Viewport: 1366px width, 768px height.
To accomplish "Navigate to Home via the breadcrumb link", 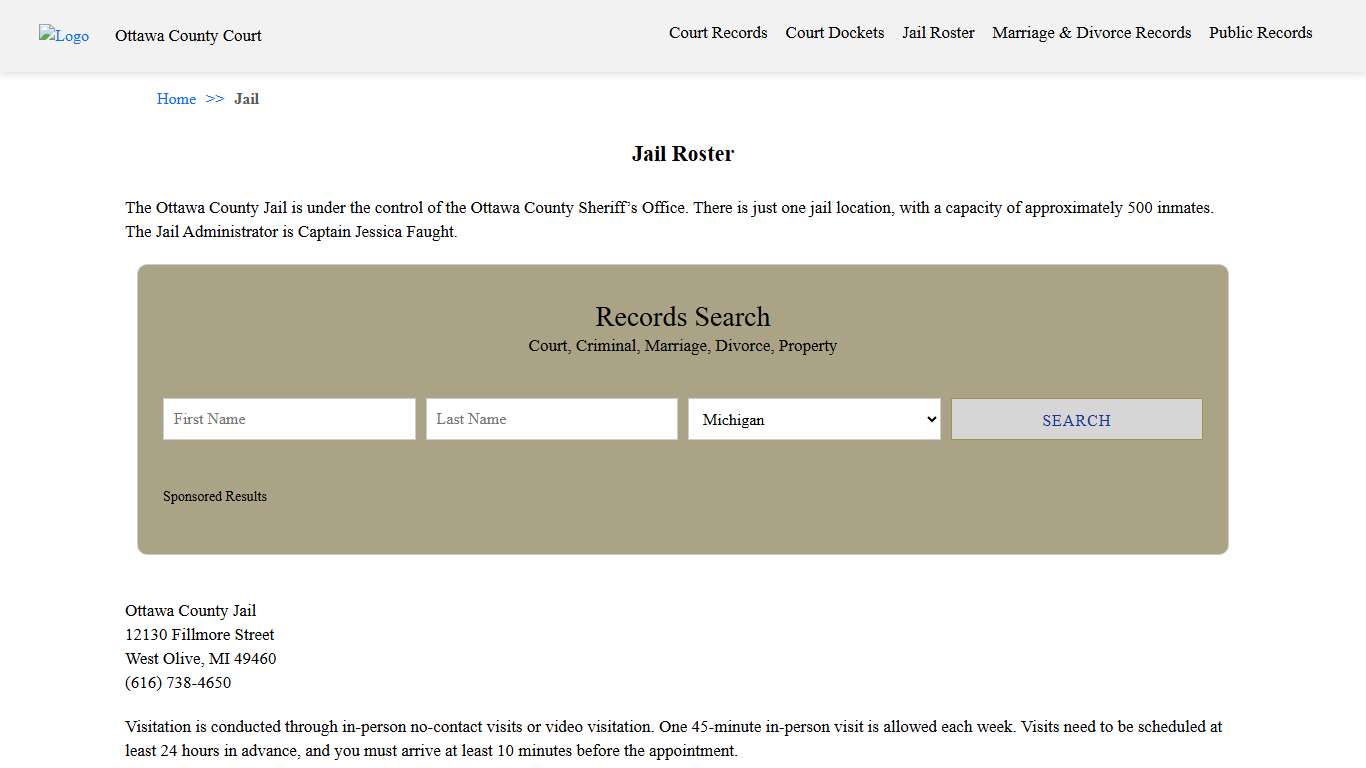I will tap(176, 99).
